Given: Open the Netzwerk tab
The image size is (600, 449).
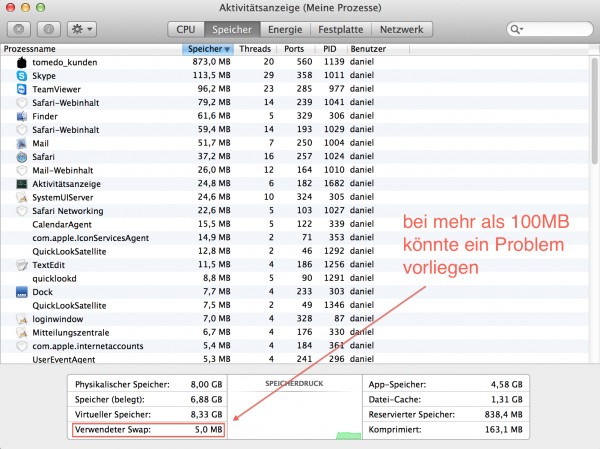Looking at the screenshot, I should [x=402, y=29].
